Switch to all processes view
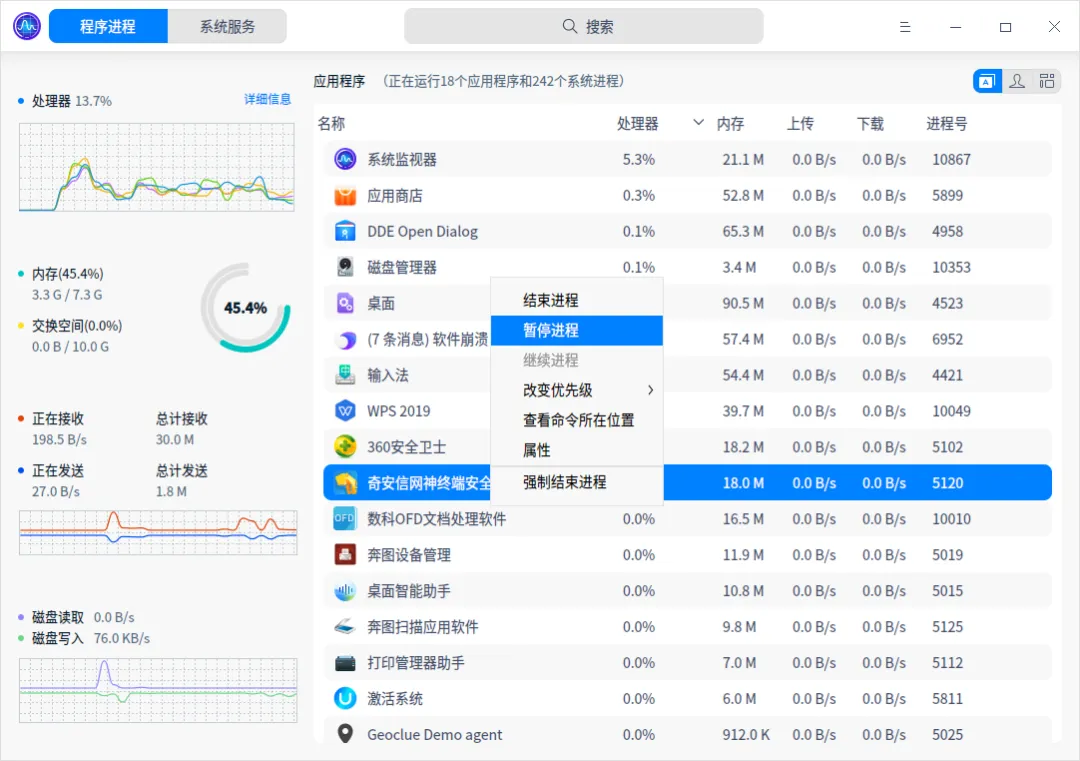1080x761 pixels. (1046, 81)
